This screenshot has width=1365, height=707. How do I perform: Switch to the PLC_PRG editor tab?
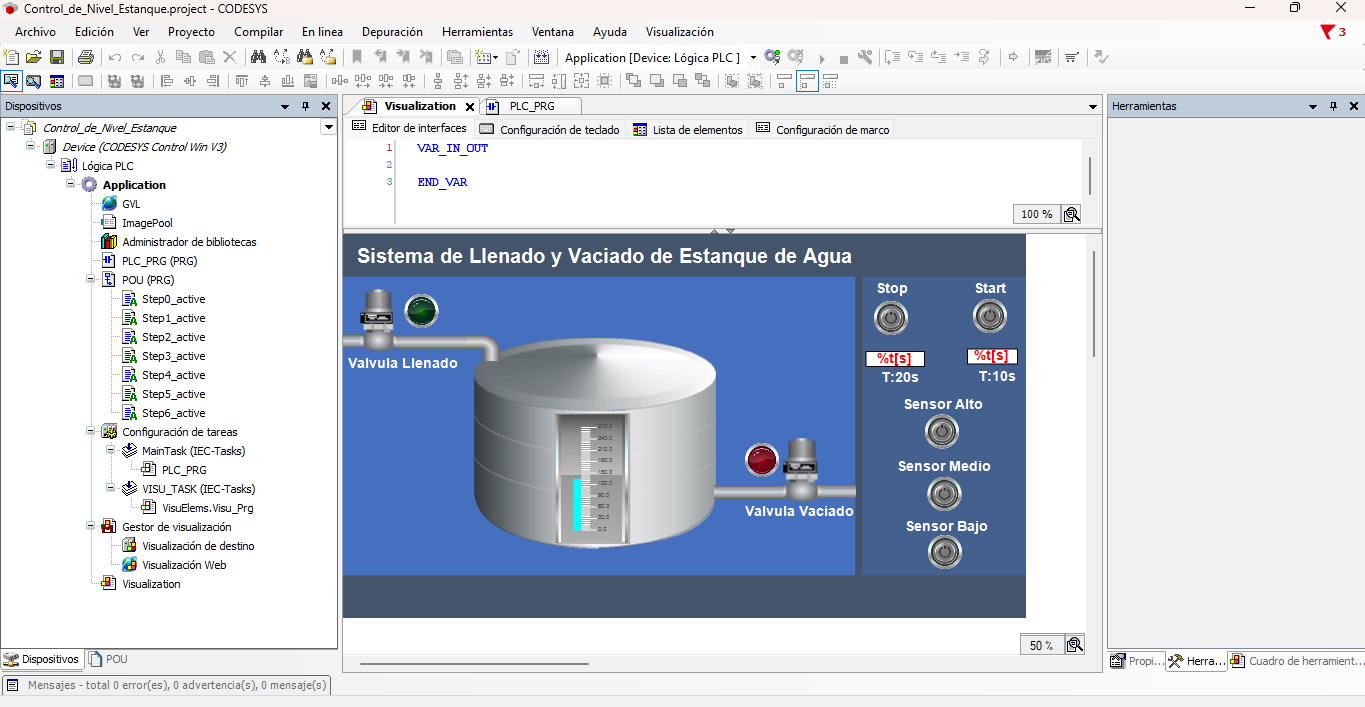click(531, 106)
